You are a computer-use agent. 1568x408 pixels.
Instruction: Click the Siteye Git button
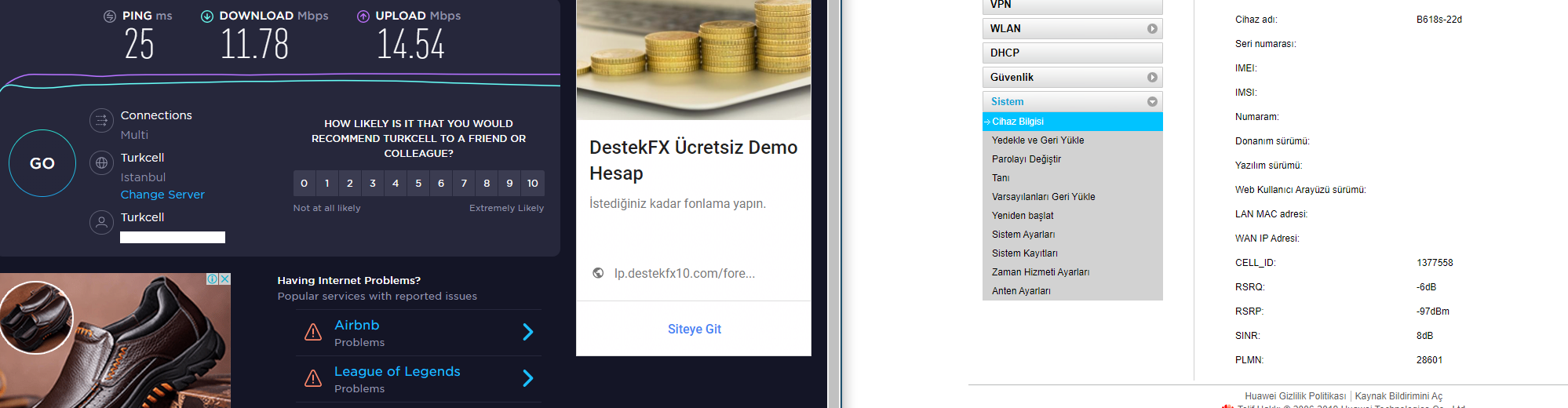click(695, 329)
